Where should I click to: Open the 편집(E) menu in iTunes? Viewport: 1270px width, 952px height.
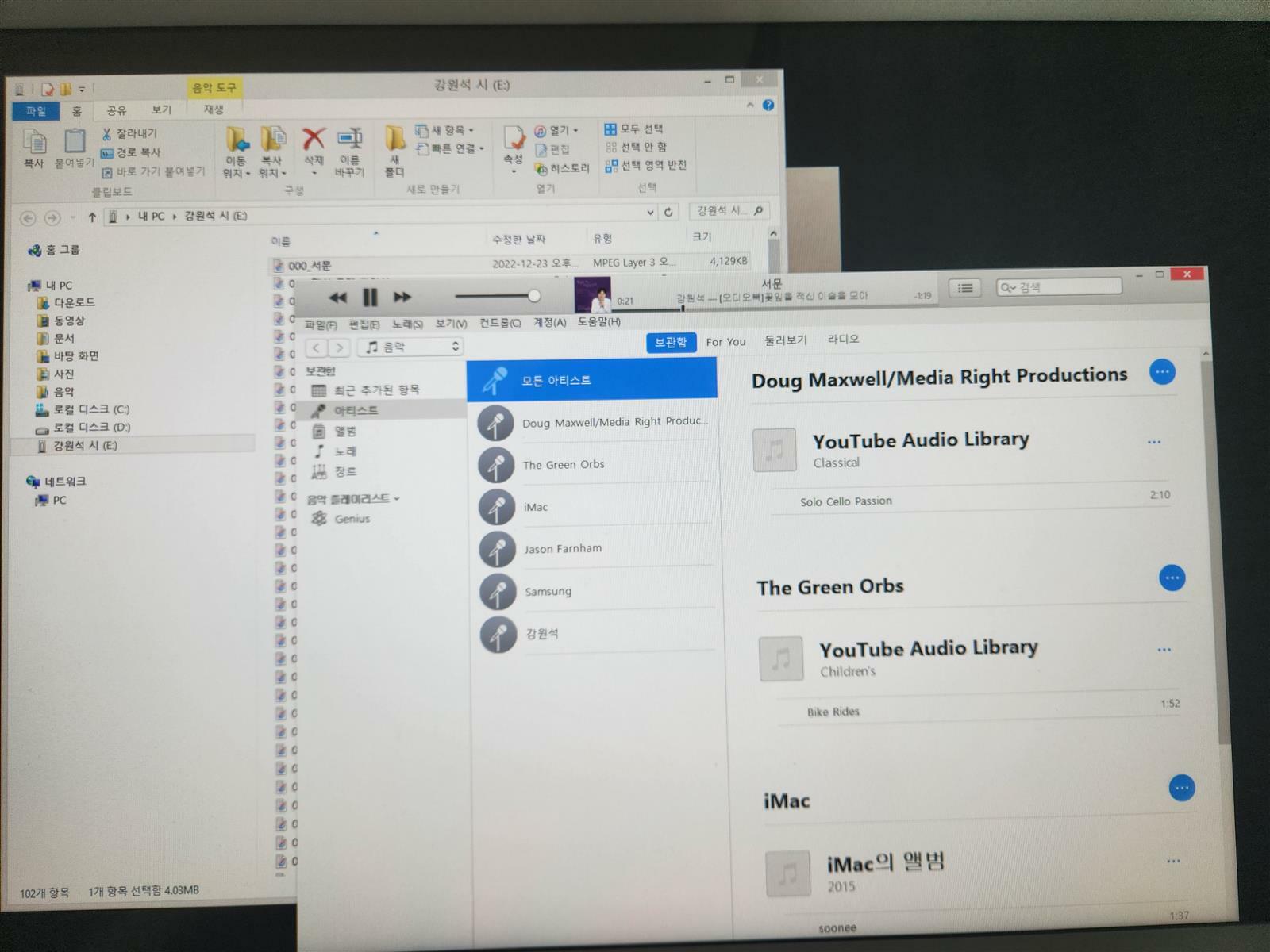point(364,324)
